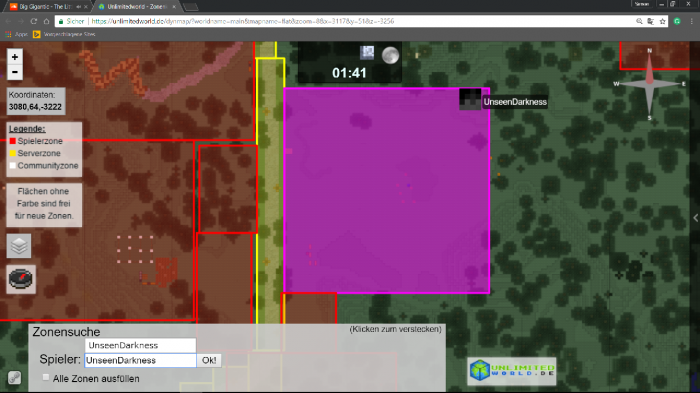This screenshot has width=700, height=393.
Task: Click the Chrome profile name button
Action: 642,4
